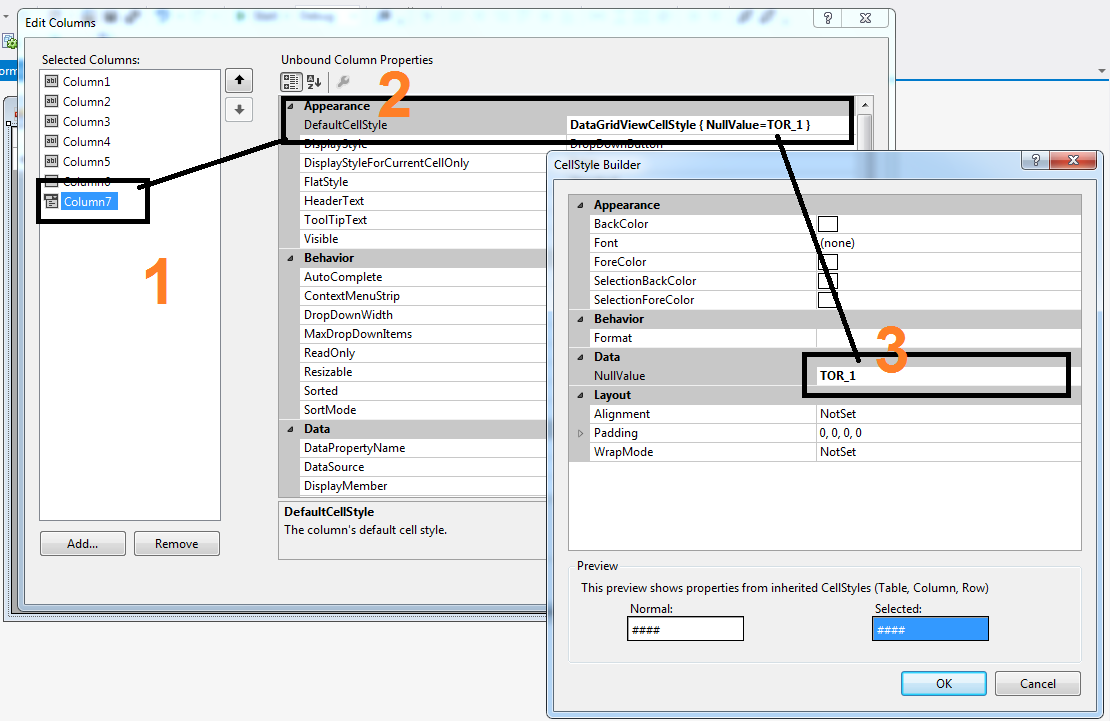Click the Column2 textbox column icon
The image size is (1110, 721).
(51, 101)
